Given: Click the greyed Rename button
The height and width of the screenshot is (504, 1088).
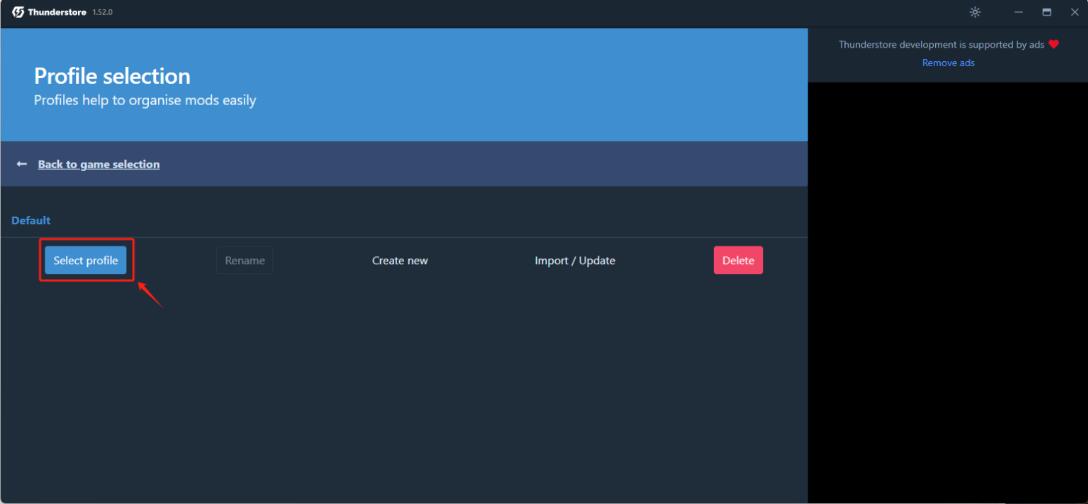Looking at the screenshot, I should tap(244, 260).
